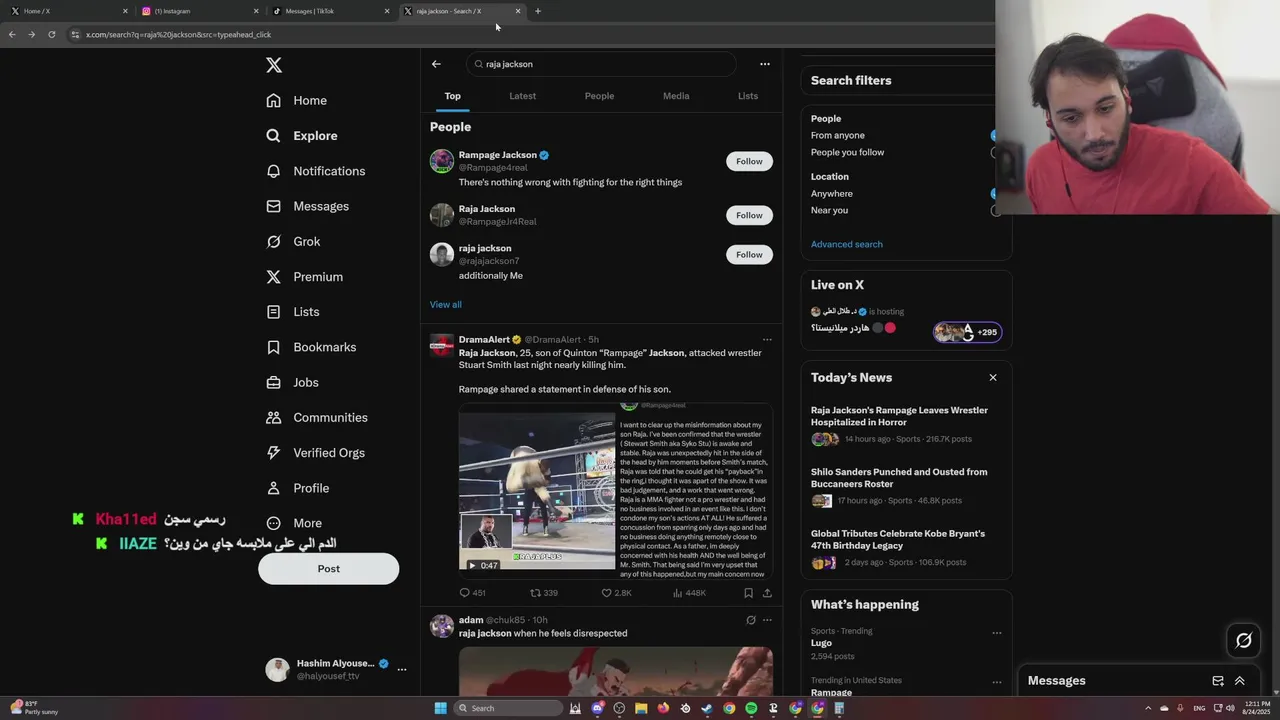Open options for Rampage trending topic
Image resolution: width=1280 pixels, height=720 pixels.
click(996, 682)
